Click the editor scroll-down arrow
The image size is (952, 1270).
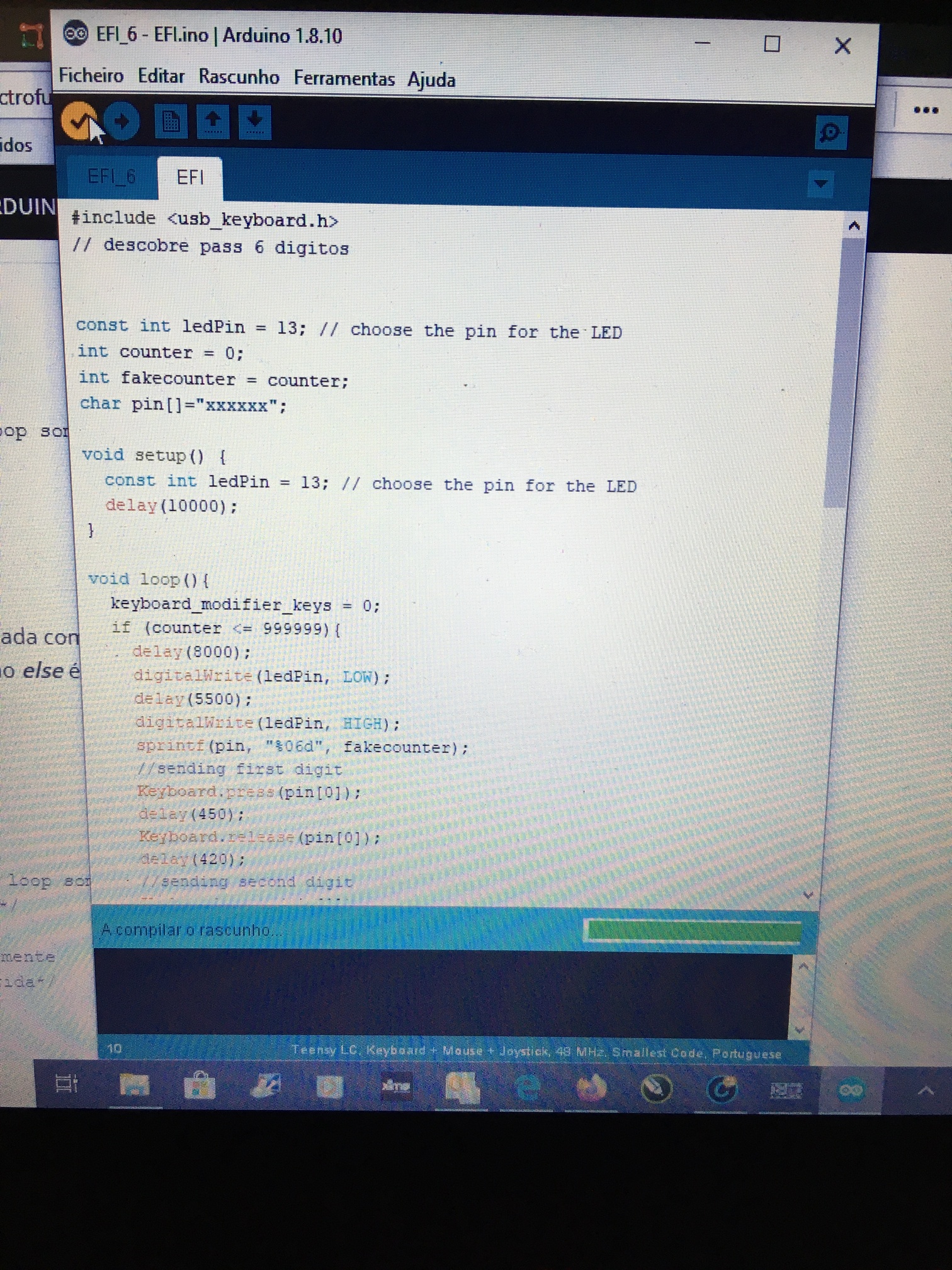pos(809,895)
